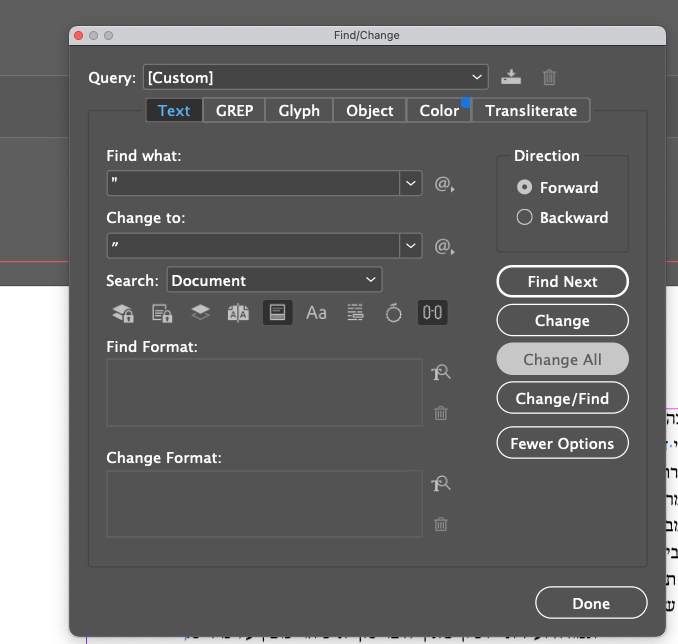Switch to the Glyph tab

pos(299,111)
